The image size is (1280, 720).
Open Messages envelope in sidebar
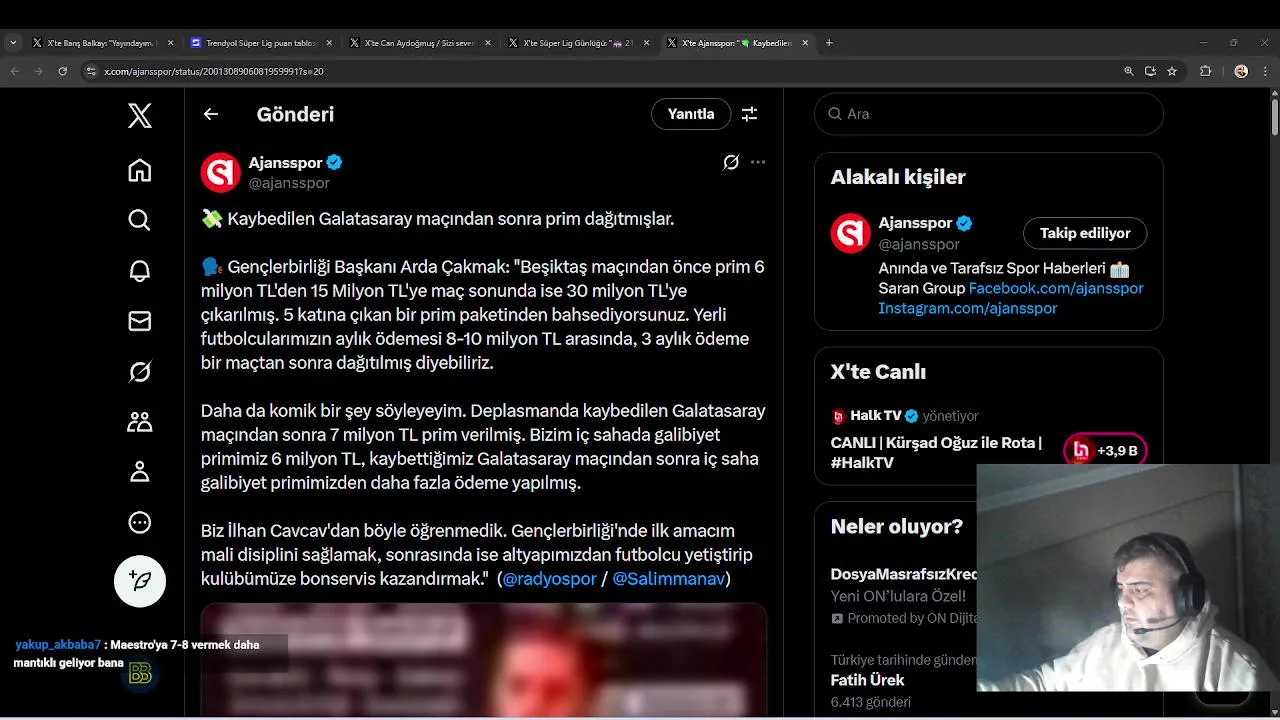click(x=140, y=321)
